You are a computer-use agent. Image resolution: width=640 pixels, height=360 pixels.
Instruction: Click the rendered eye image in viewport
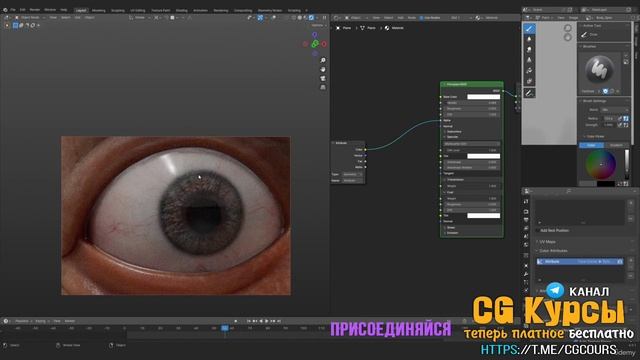tap(176, 216)
